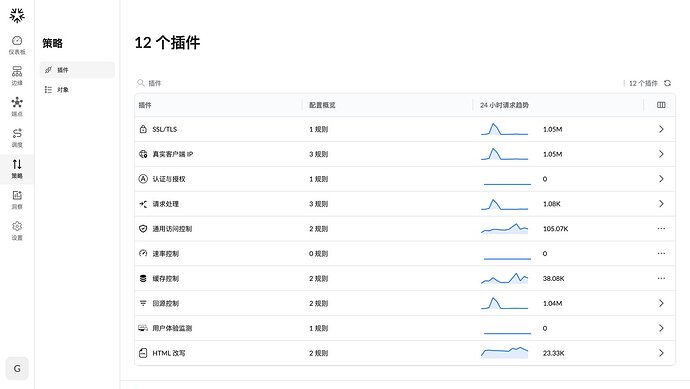Open the 通用访问控制 plugin name
Image resolution: width=690 pixels, height=389 pixels.
point(172,229)
